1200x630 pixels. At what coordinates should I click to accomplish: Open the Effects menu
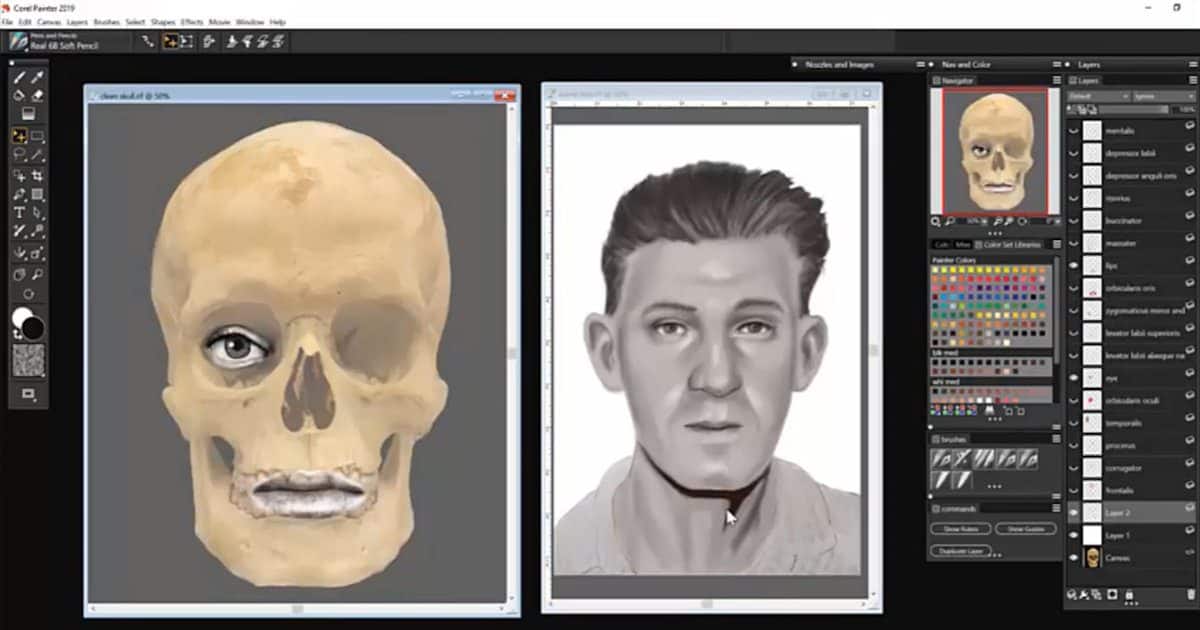[x=192, y=21]
